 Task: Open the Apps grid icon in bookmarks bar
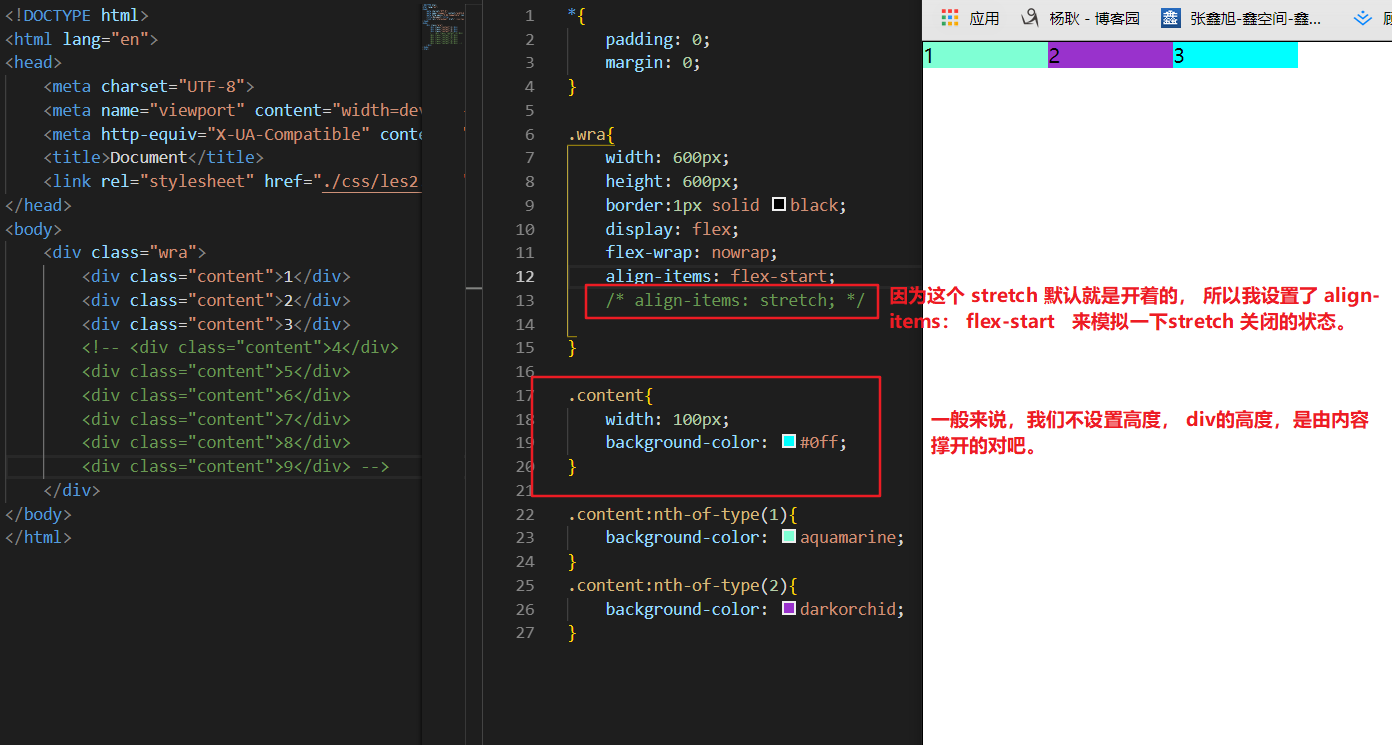(950, 18)
